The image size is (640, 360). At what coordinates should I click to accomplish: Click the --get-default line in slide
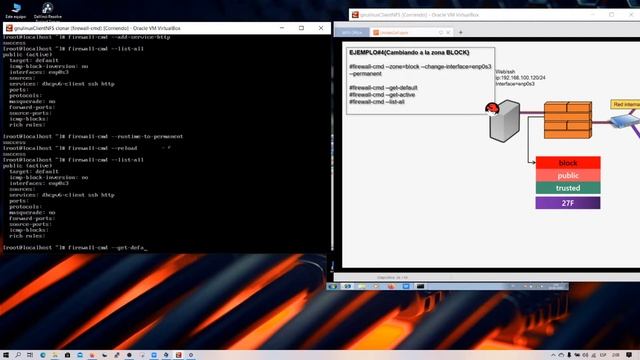point(383,88)
